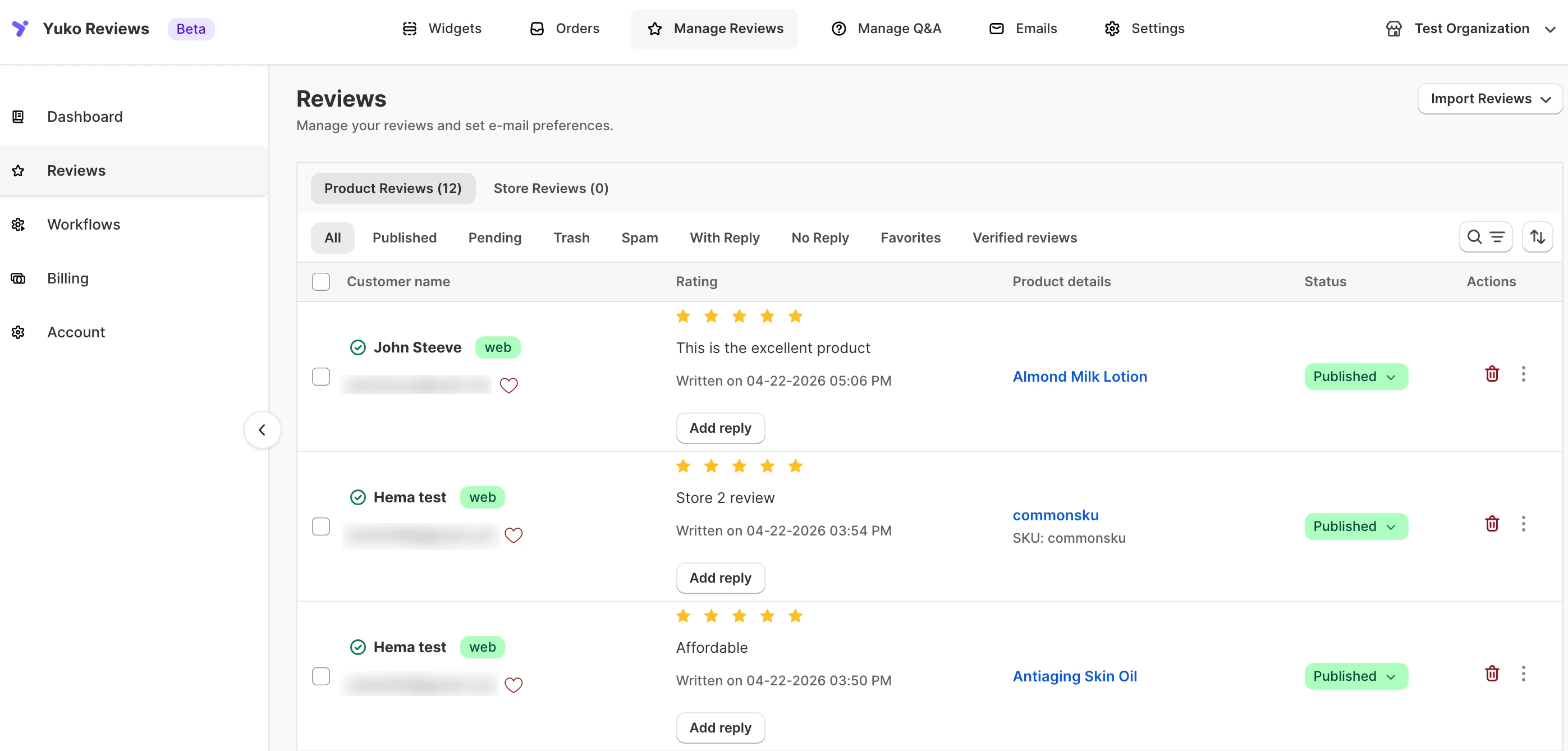1568x751 pixels.
Task: Switch to Store Reviews (0) tab
Action: [x=551, y=188]
